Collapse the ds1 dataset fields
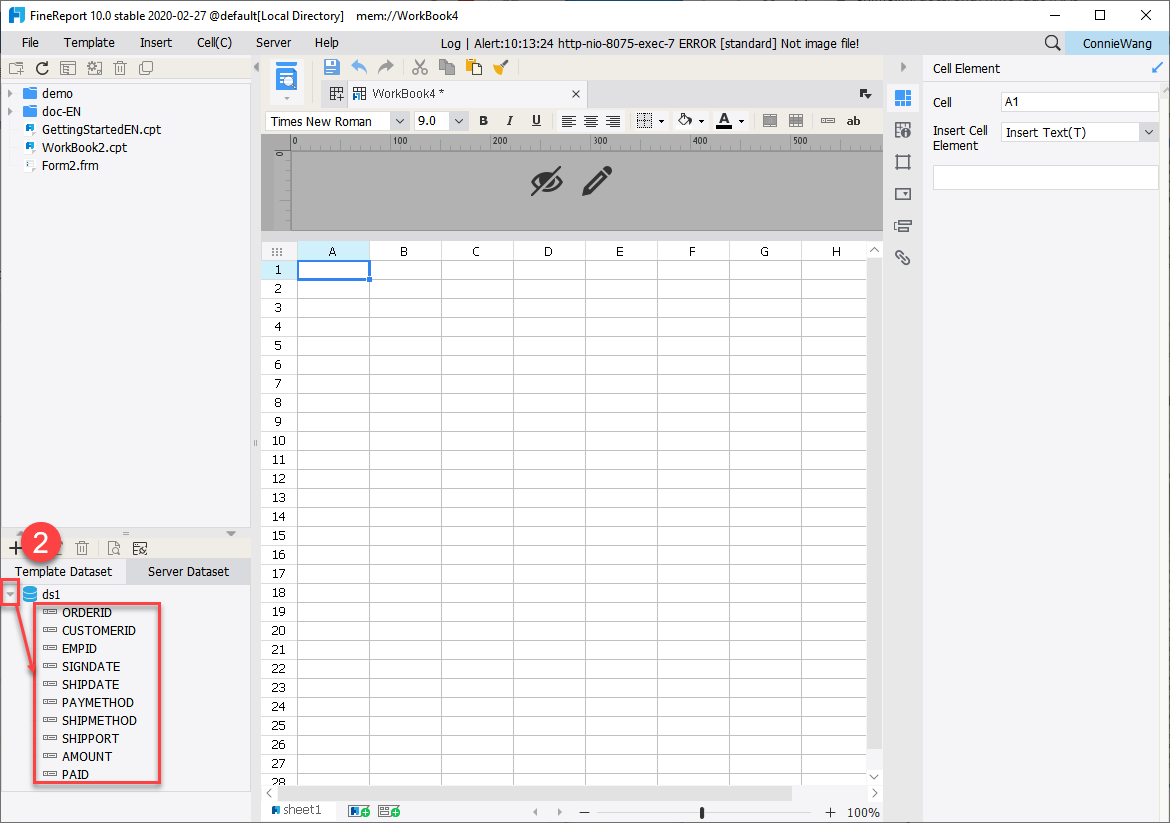This screenshot has width=1170, height=823. 11,593
